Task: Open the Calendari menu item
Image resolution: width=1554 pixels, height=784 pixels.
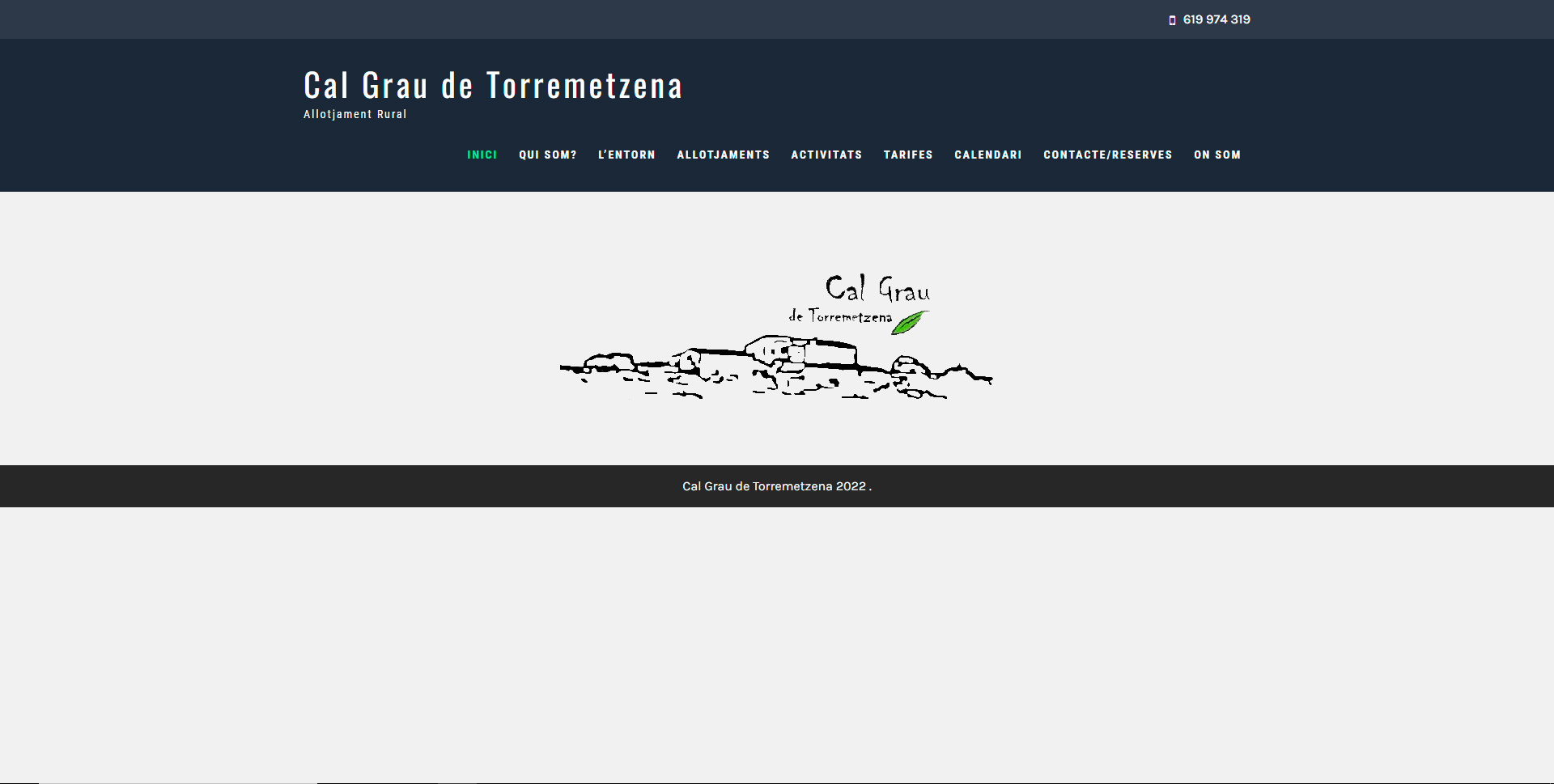Action: point(988,155)
